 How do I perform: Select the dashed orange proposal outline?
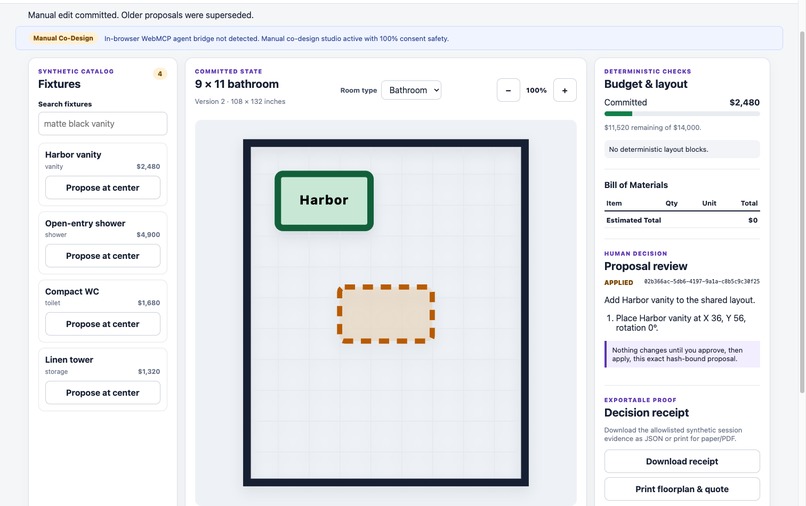386,314
